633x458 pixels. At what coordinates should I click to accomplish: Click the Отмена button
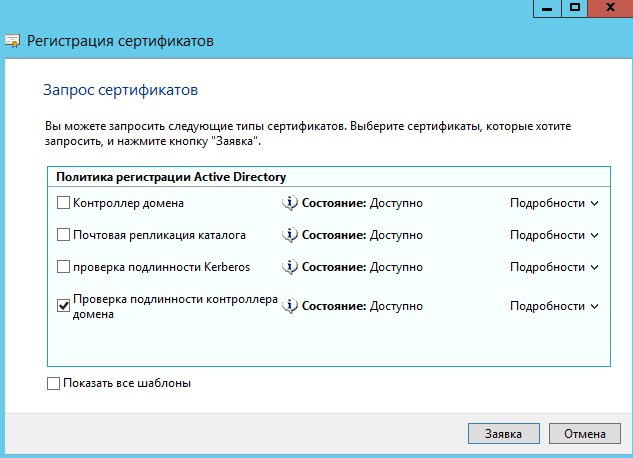coord(585,434)
